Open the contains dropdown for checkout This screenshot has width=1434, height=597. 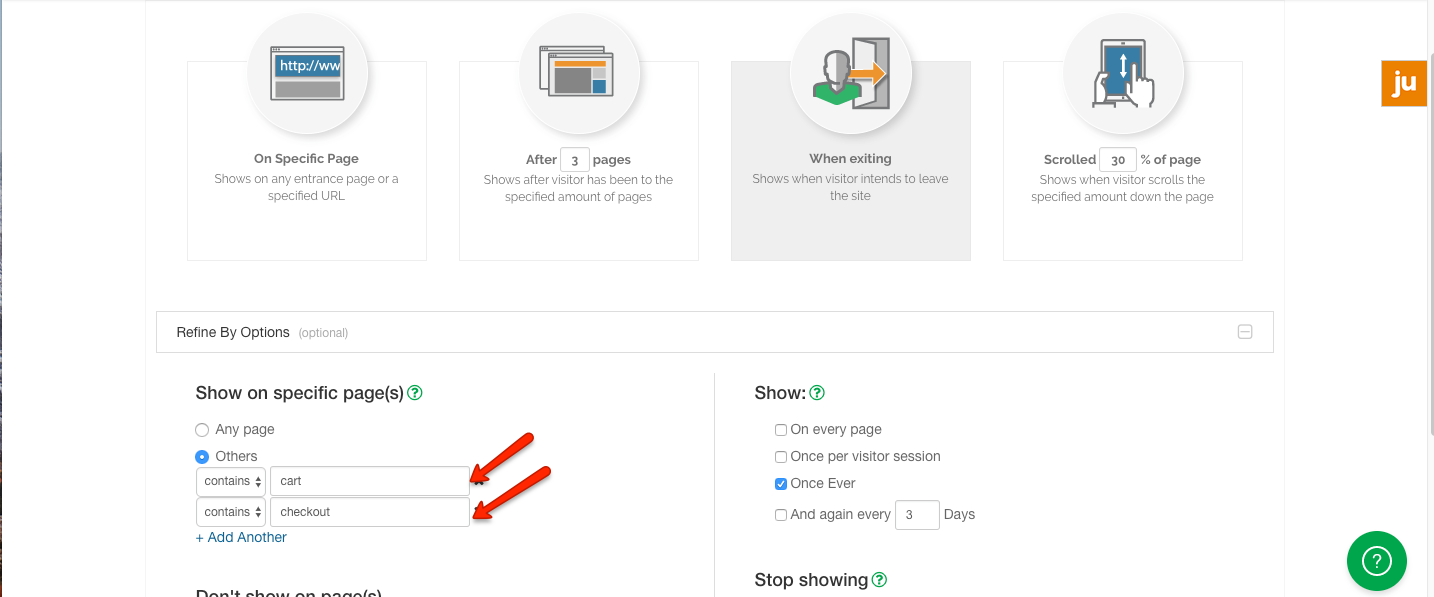pyautogui.click(x=231, y=512)
